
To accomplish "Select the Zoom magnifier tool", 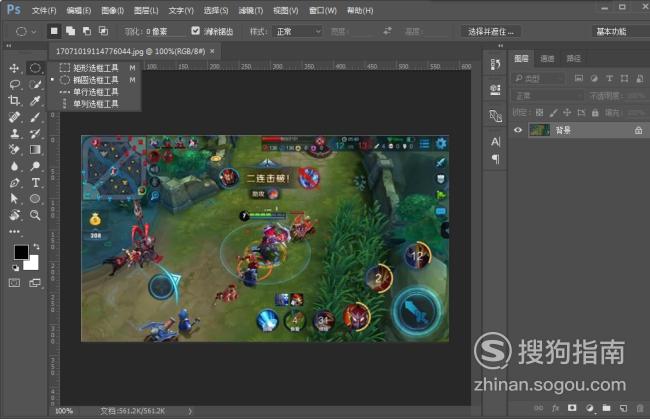I will tap(35, 215).
